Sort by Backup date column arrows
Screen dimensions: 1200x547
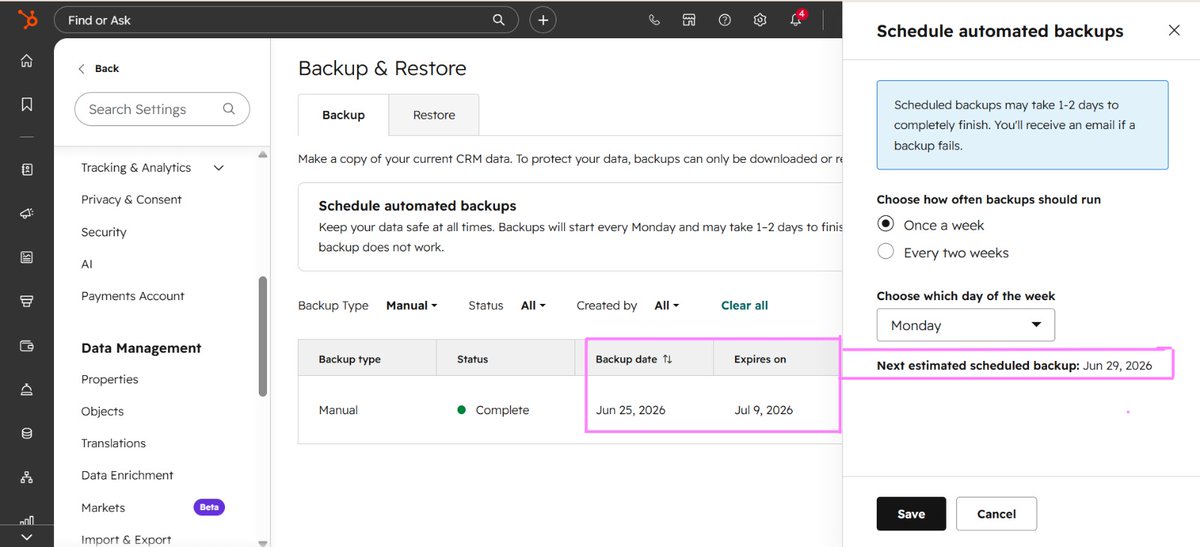pyautogui.click(x=667, y=359)
